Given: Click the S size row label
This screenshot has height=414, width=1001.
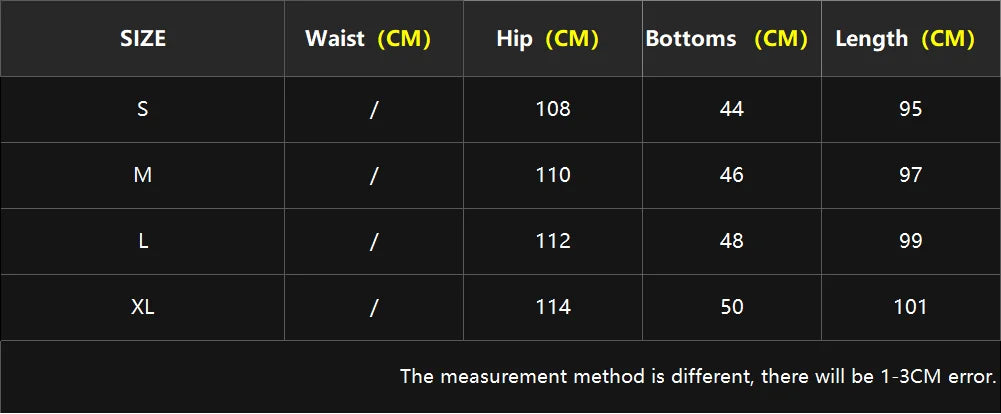Looking at the screenshot, I should coord(143,109).
